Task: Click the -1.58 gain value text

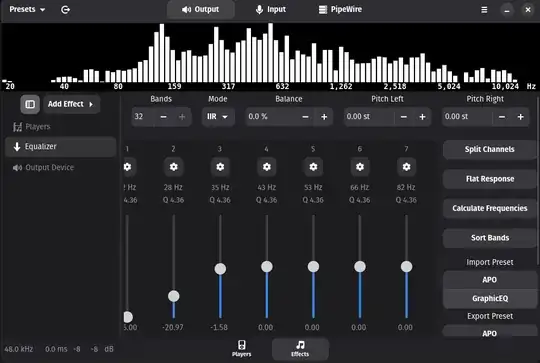Action: coord(219,328)
